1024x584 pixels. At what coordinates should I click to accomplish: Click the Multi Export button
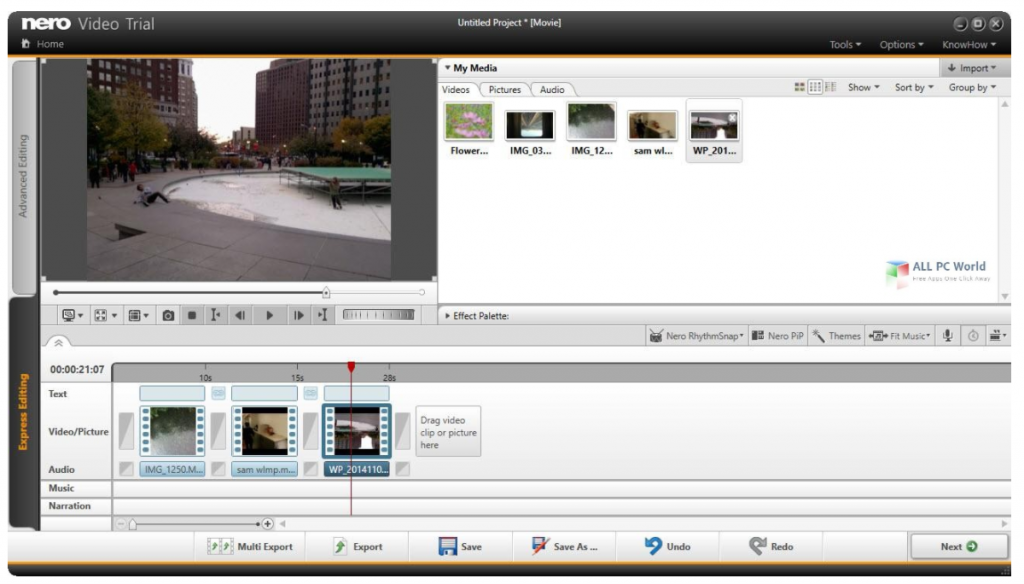250,547
